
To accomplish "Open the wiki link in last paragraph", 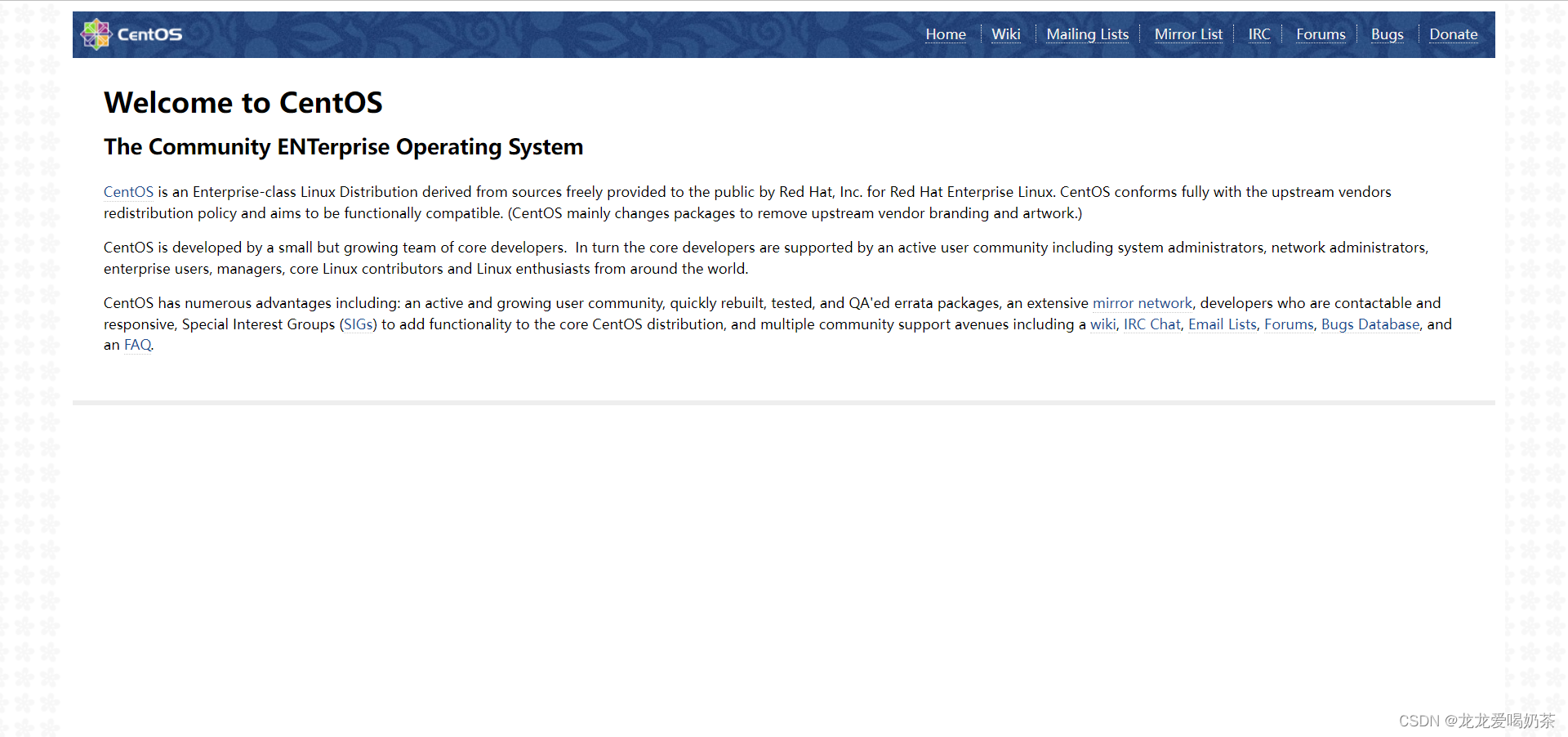I will [x=1102, y=324].
